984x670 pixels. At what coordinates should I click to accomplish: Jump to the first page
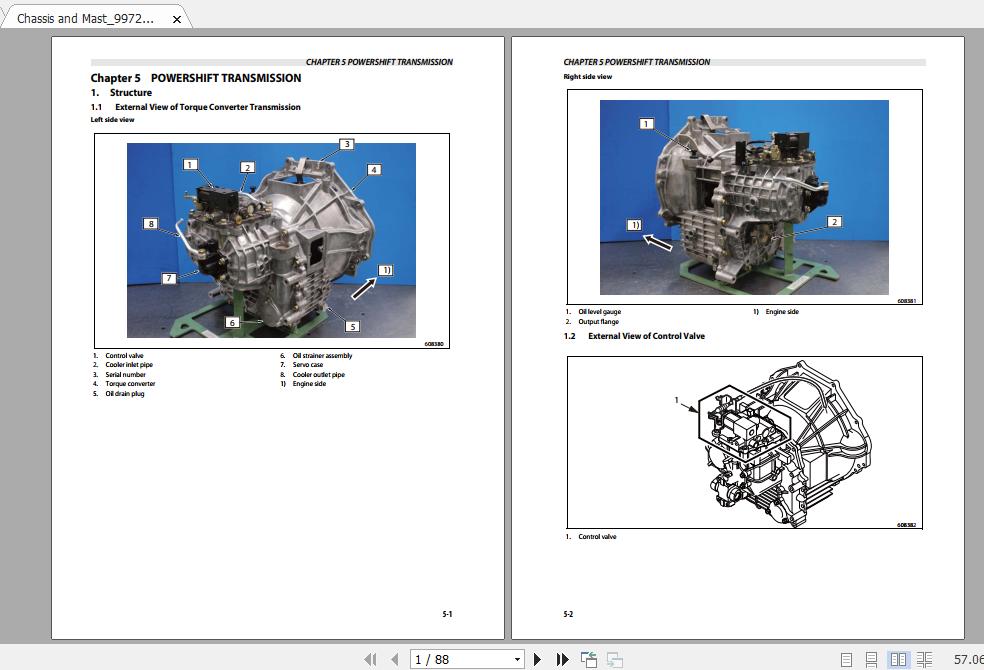click(x=371, y=658)
